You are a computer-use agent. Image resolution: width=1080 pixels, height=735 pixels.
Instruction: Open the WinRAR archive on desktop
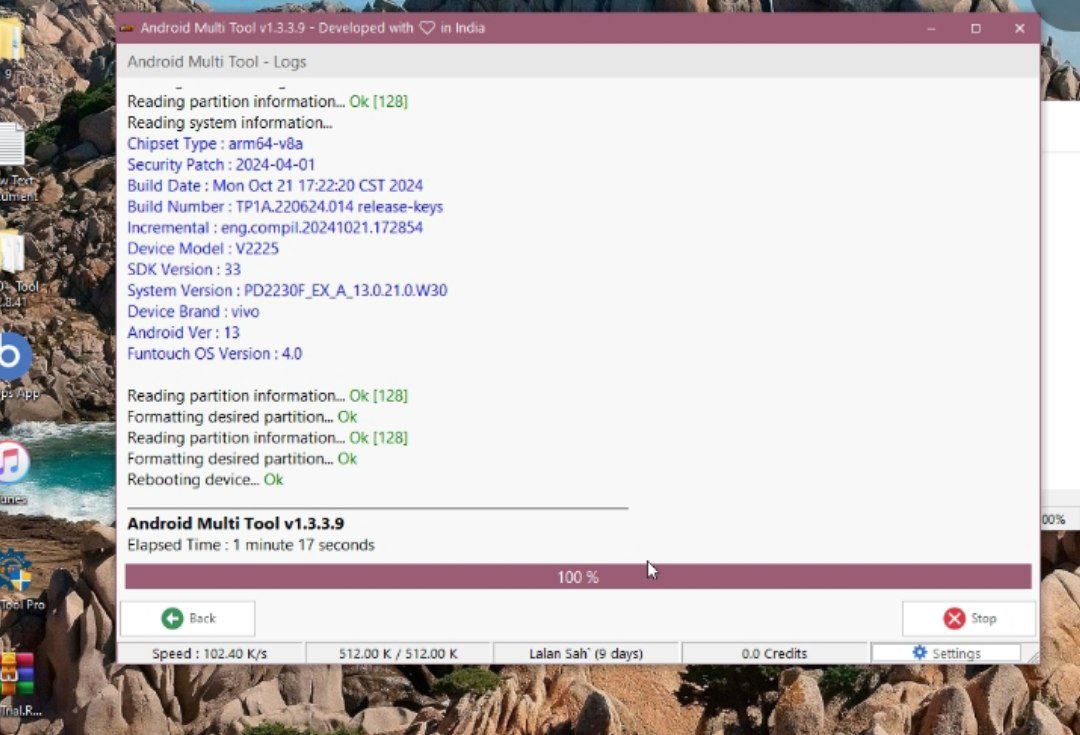click(16, 675)
